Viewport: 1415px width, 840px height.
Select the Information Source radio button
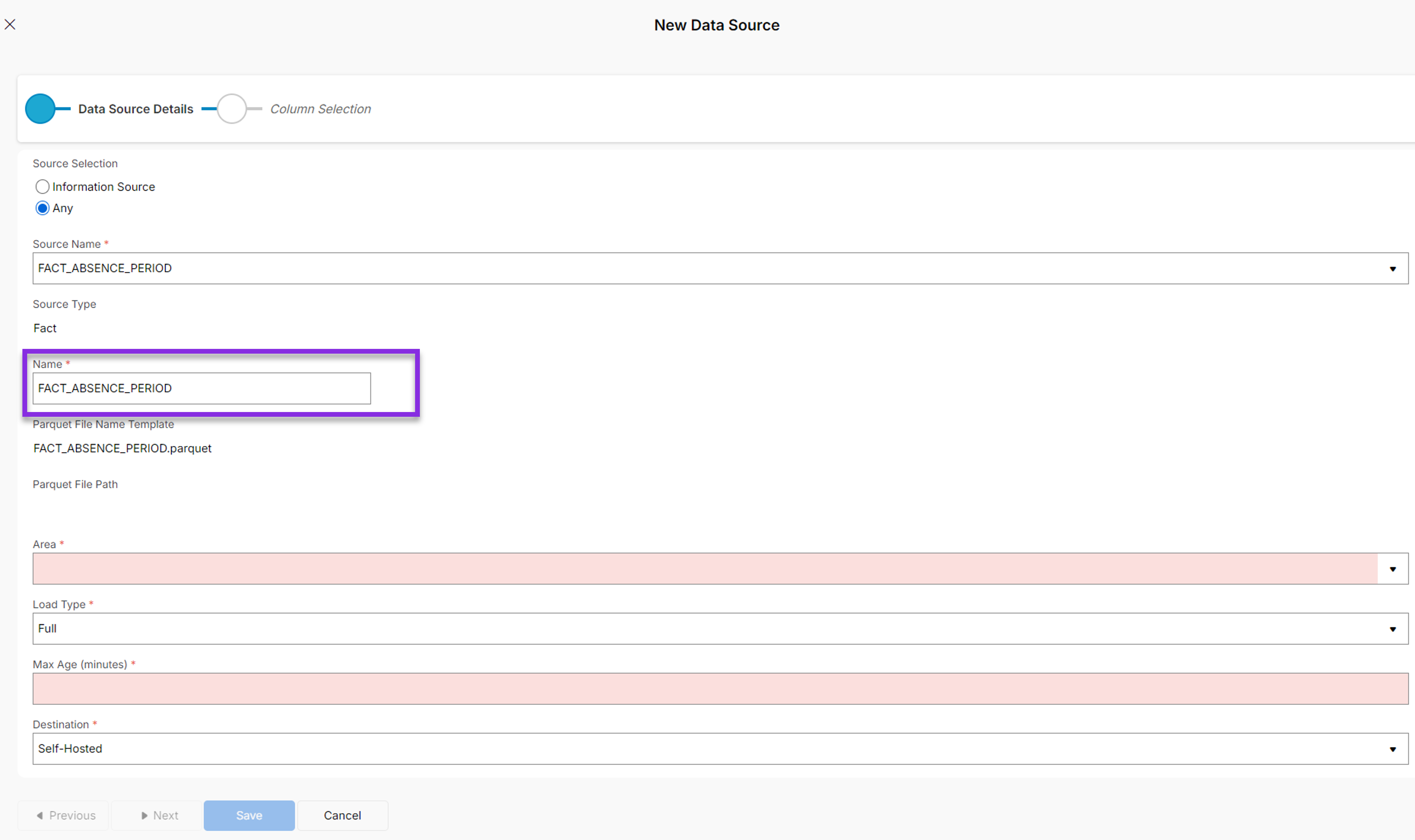pos(42,187)
